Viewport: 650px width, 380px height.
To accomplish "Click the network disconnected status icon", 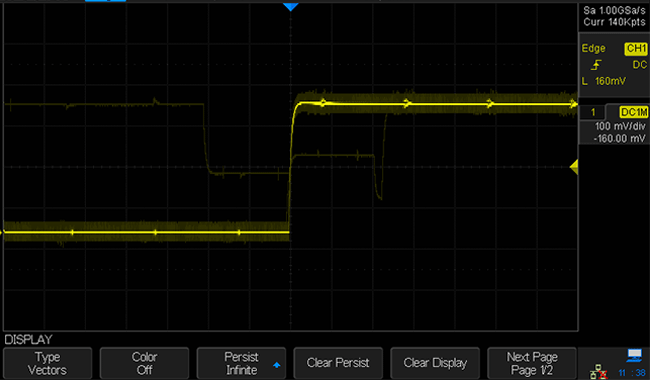I will point(599,371).
